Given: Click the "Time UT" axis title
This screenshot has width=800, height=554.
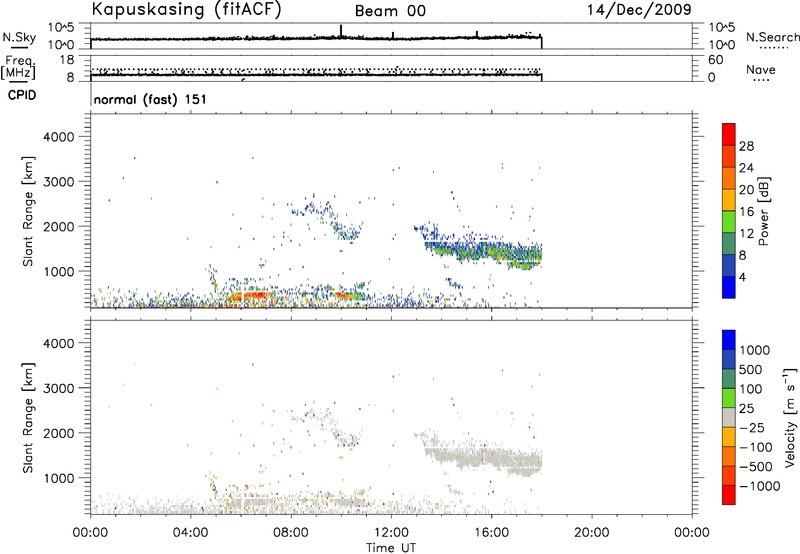Looking at the screenshot, I should [x=391, y=548].
